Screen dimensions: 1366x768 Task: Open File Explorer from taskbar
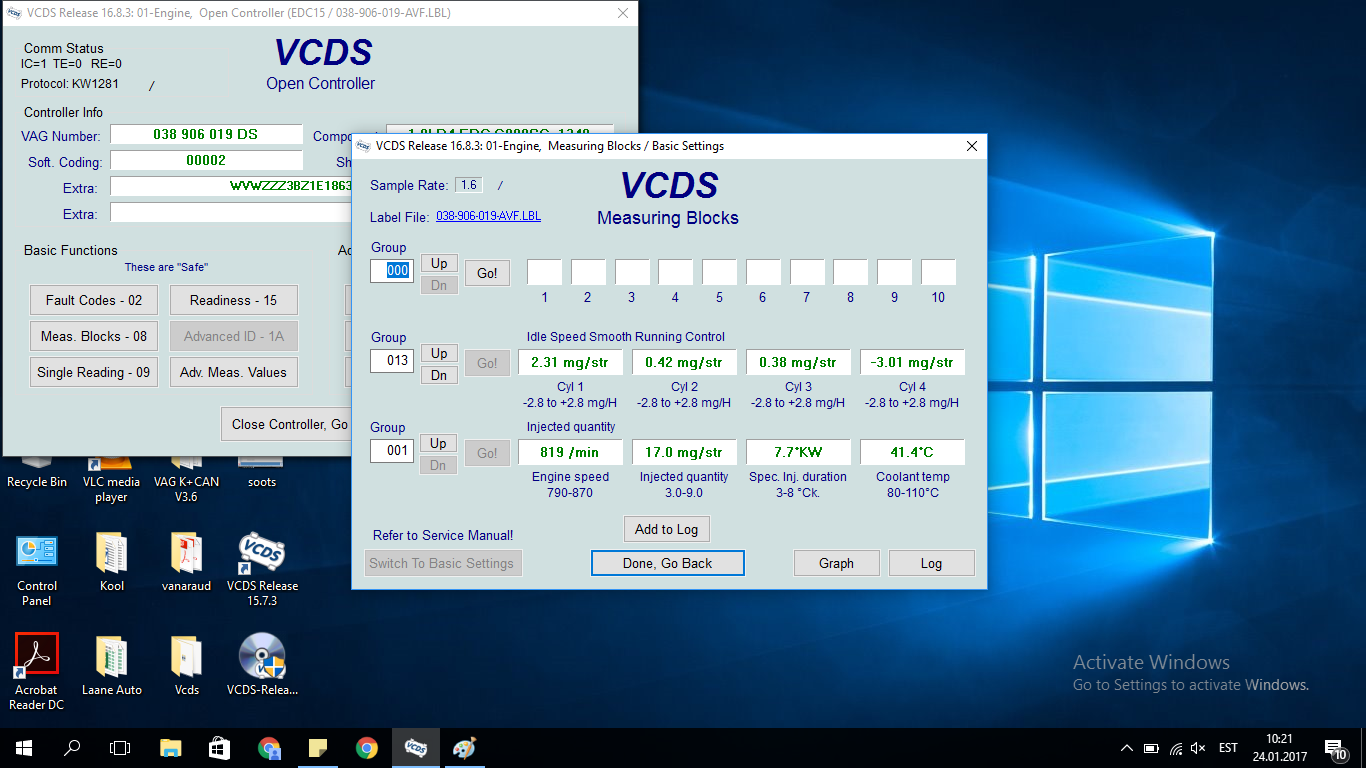(x=171, y=747)
